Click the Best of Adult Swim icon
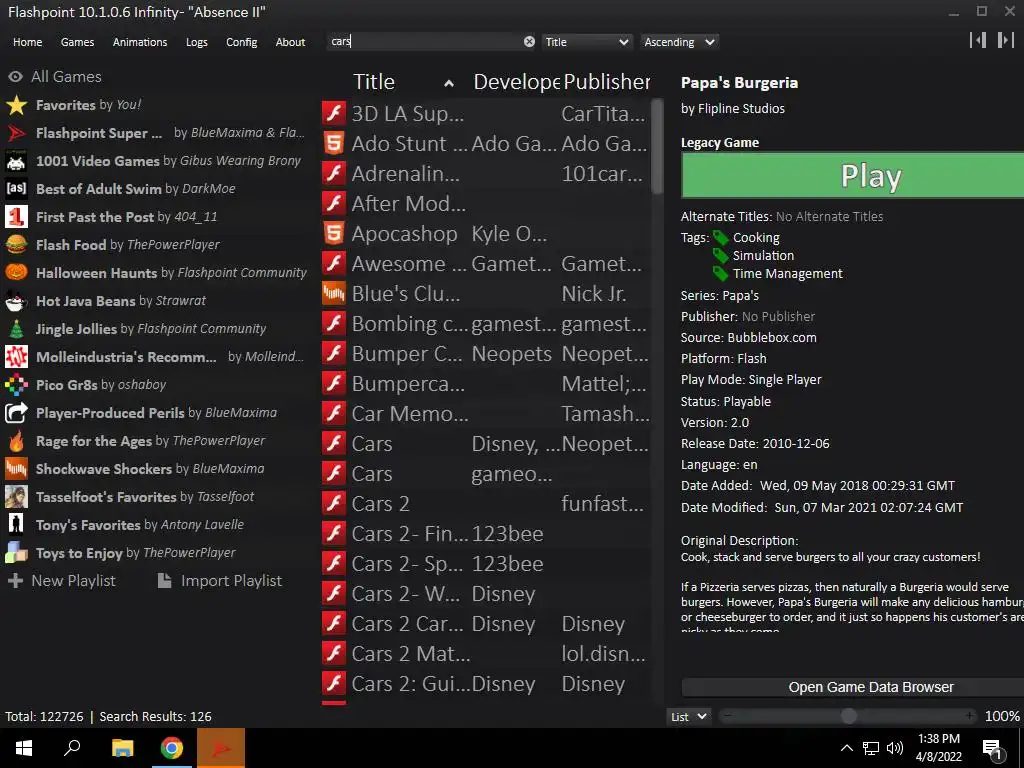The image size is (1024, 768). pyautogui.click(x=16, y=189)
